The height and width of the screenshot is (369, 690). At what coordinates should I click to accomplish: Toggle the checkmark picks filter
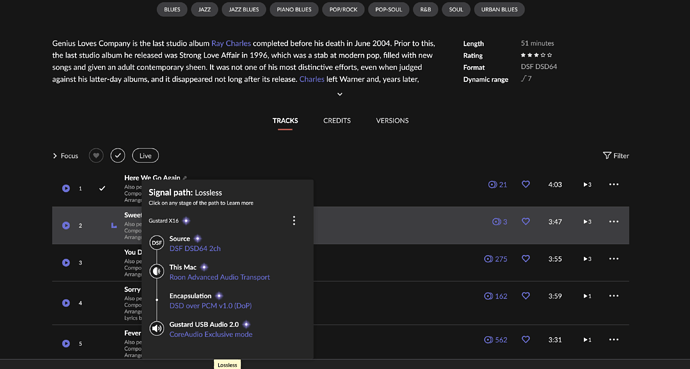(117, 155)
